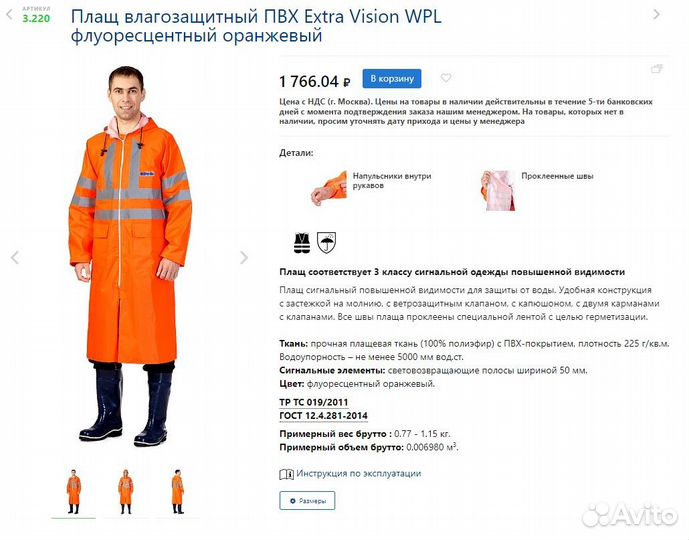Select the back view thumbnail of raincoat

point(177,492)
